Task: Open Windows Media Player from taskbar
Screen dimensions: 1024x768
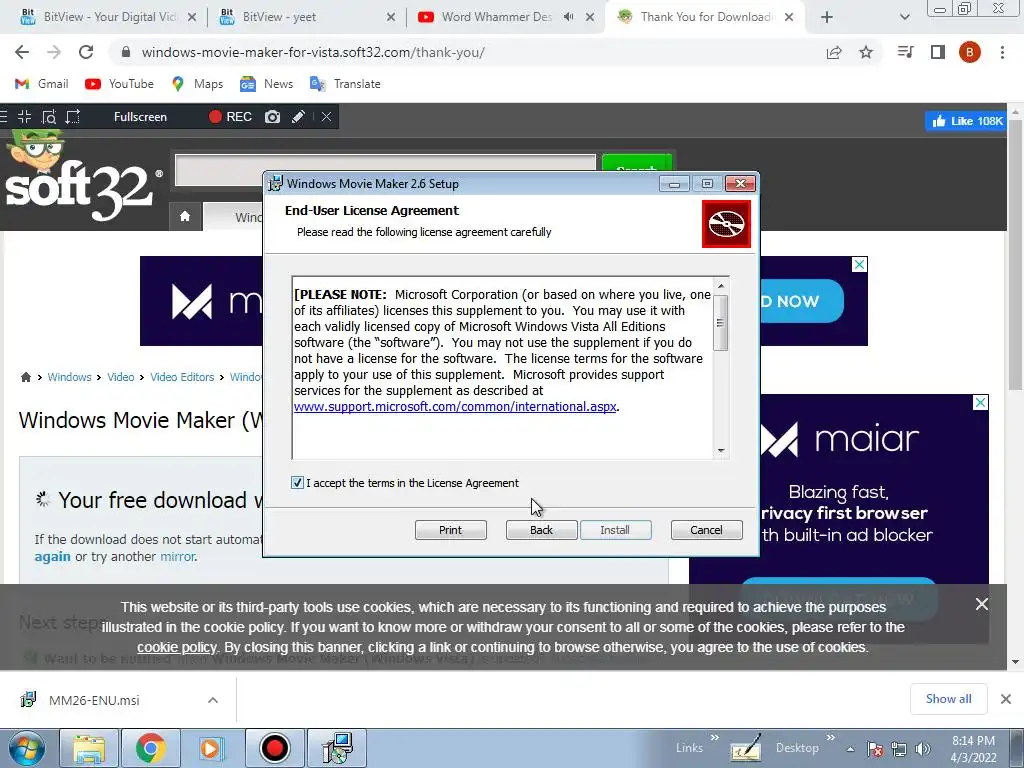Action: click(x=212, y=748)
